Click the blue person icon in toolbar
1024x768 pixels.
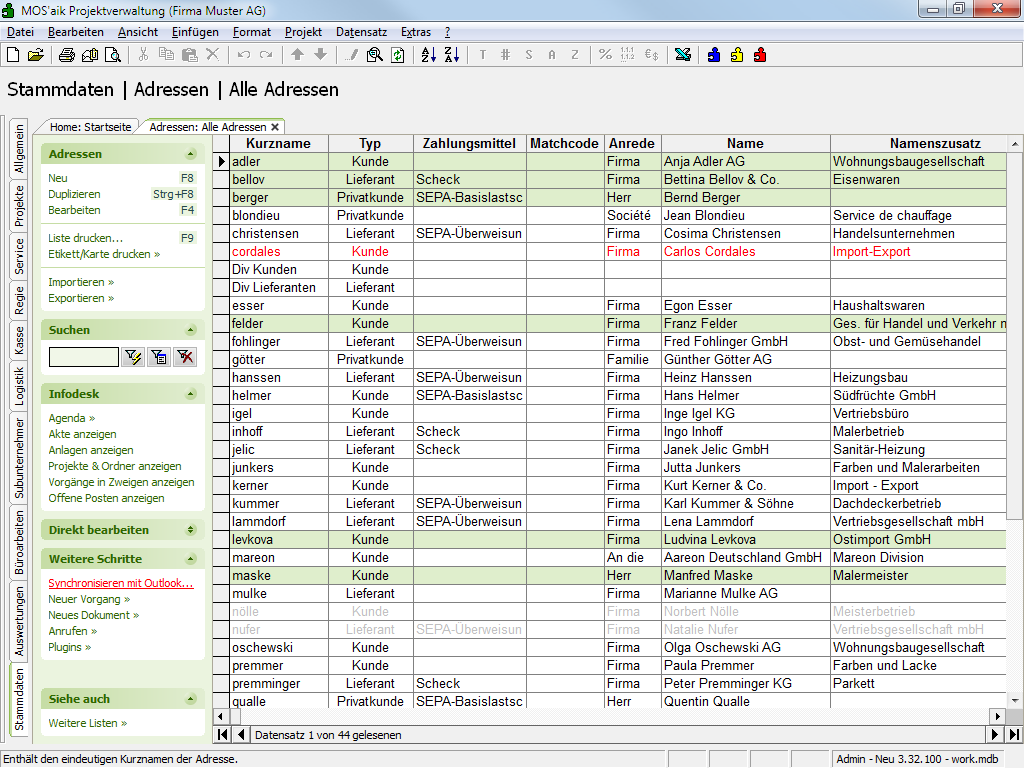(714, 56)
